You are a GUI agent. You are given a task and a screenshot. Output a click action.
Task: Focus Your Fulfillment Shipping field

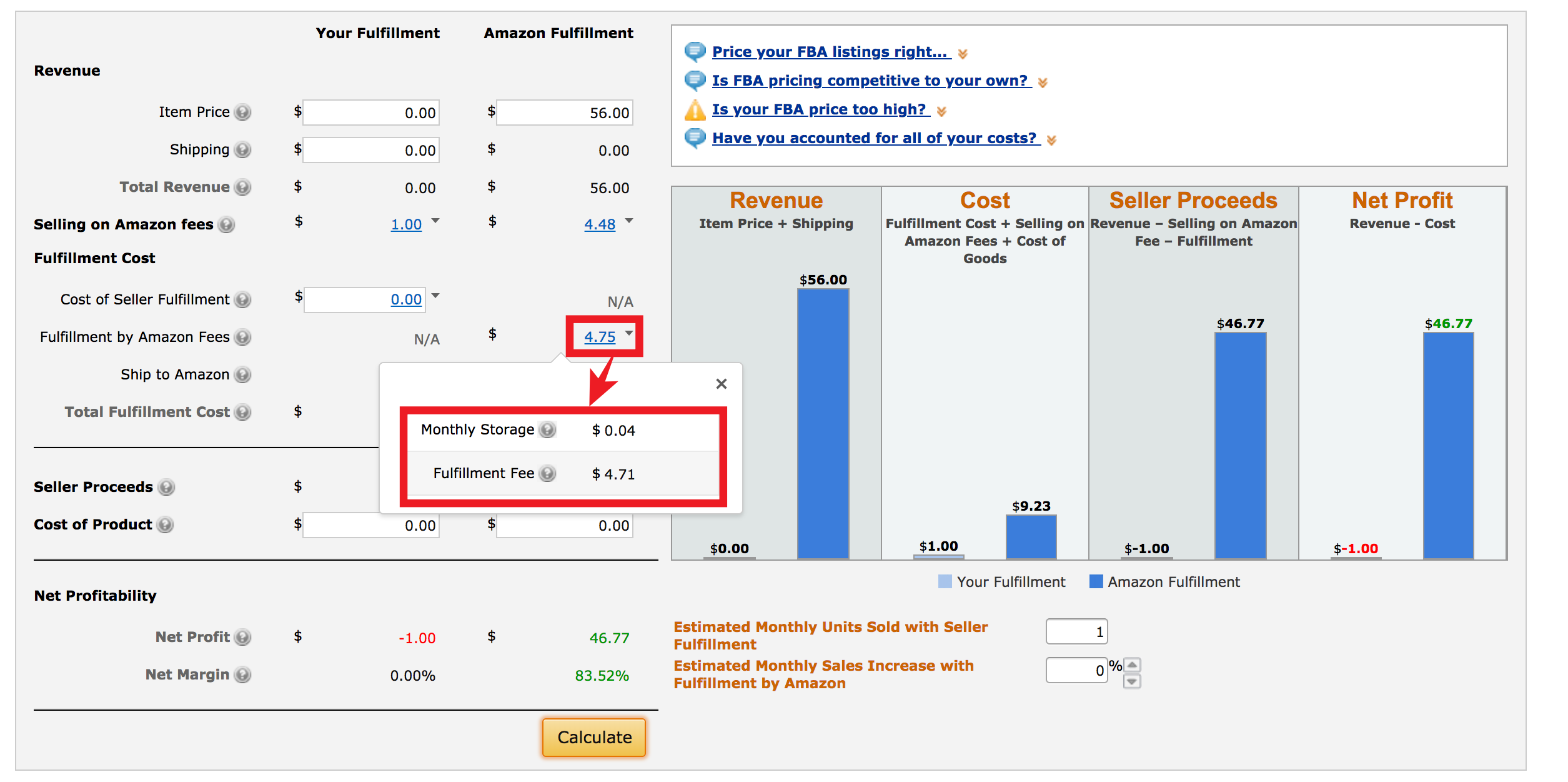click(371, 150)
